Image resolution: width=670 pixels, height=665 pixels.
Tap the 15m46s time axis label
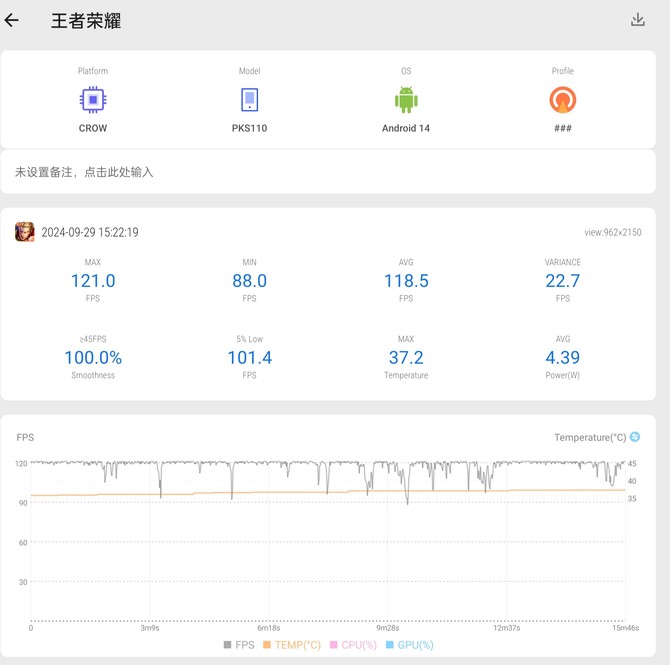click(x=626, y=628)
